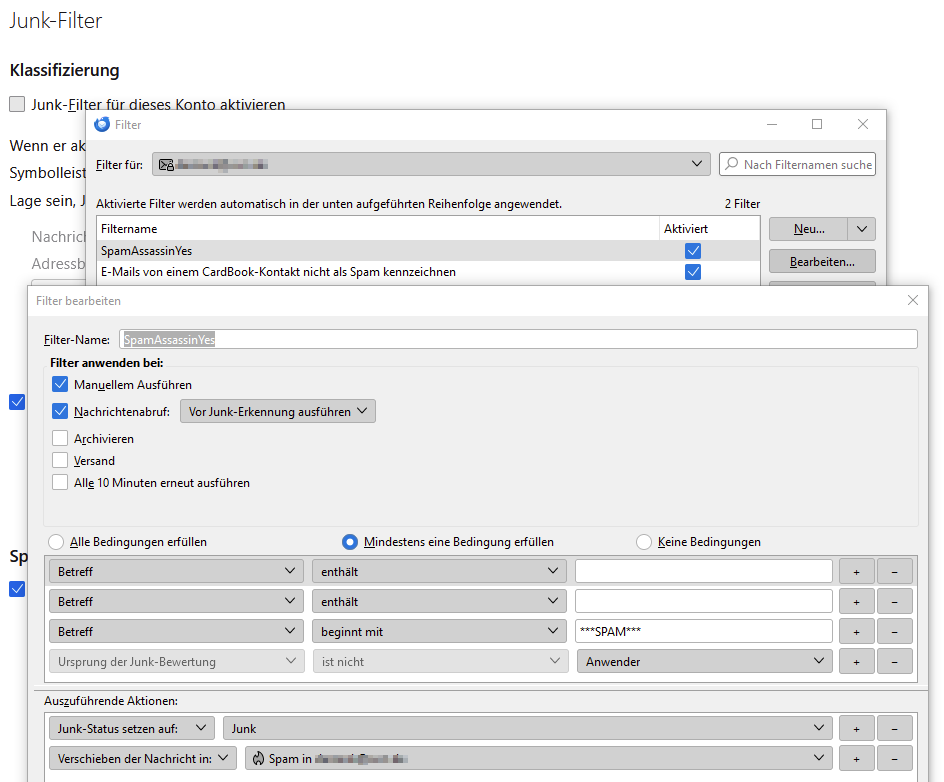This screenshot has height=782, width=944.
Task: Click plus button next to ***SPAM*** condition
Action: pyautogui.click(x=856, y=632)
